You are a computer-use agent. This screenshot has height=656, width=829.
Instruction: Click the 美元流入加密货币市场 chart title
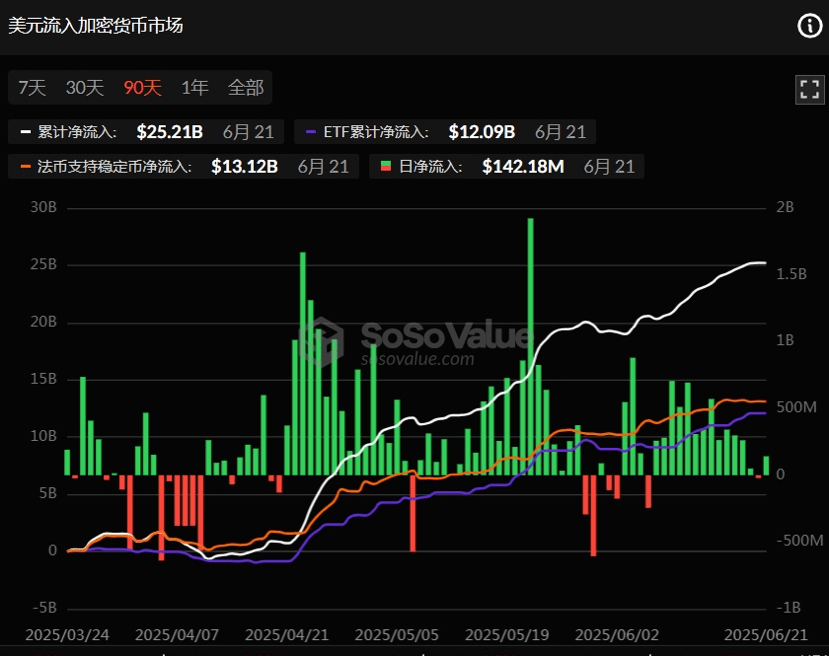(x=96, y=25)
